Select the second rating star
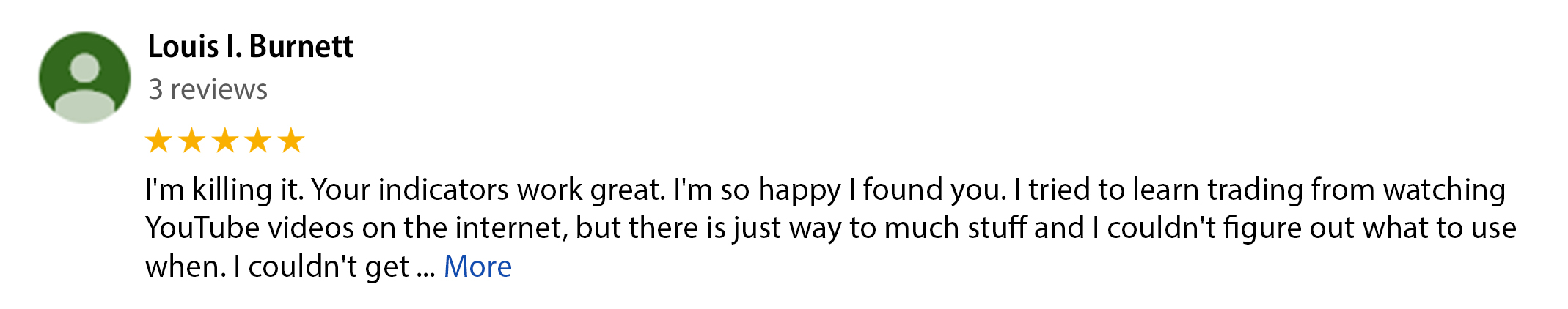This screenshot has width=1568, height=309. click(192, 140)
